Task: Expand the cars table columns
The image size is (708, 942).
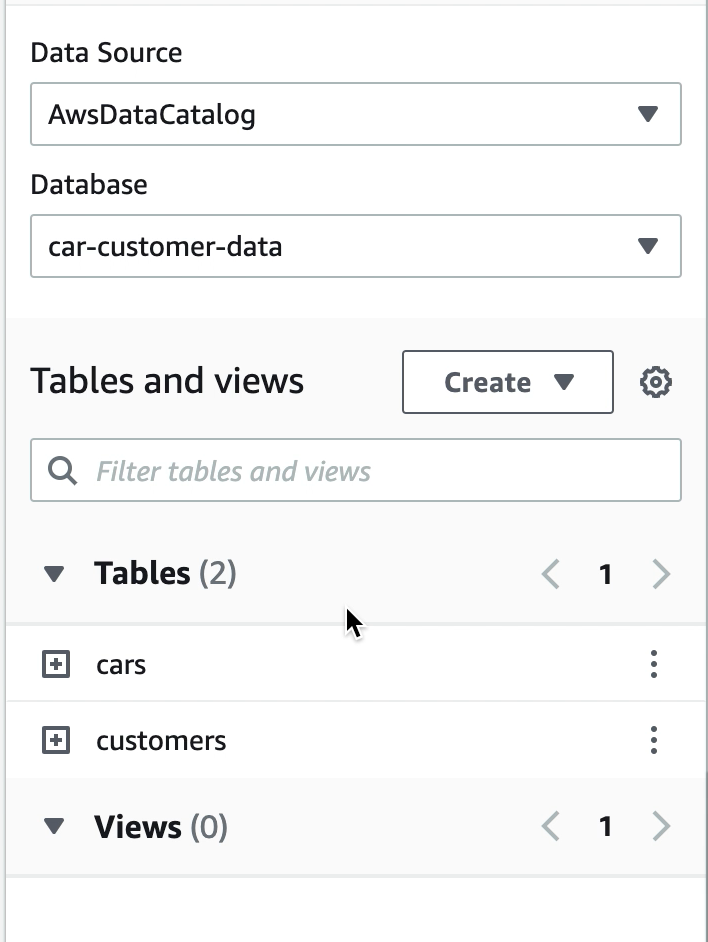Action: pos(56,664)
